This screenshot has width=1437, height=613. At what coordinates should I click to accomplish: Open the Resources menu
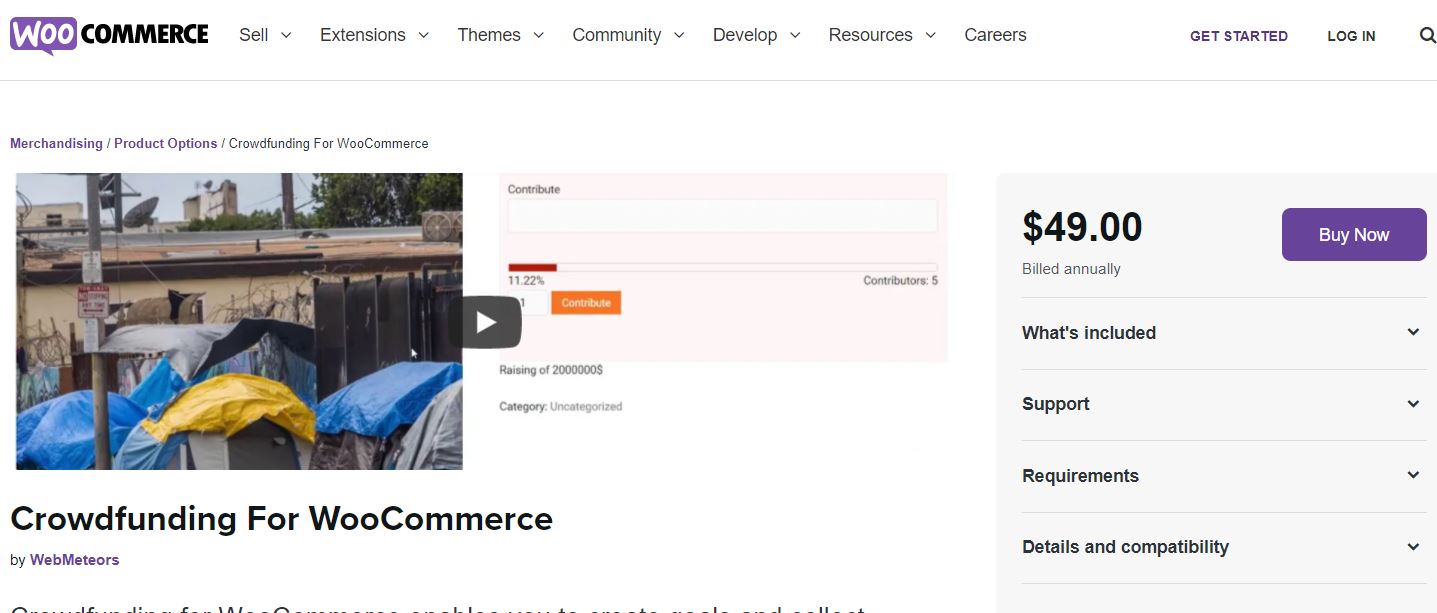[x=883, y=35]
